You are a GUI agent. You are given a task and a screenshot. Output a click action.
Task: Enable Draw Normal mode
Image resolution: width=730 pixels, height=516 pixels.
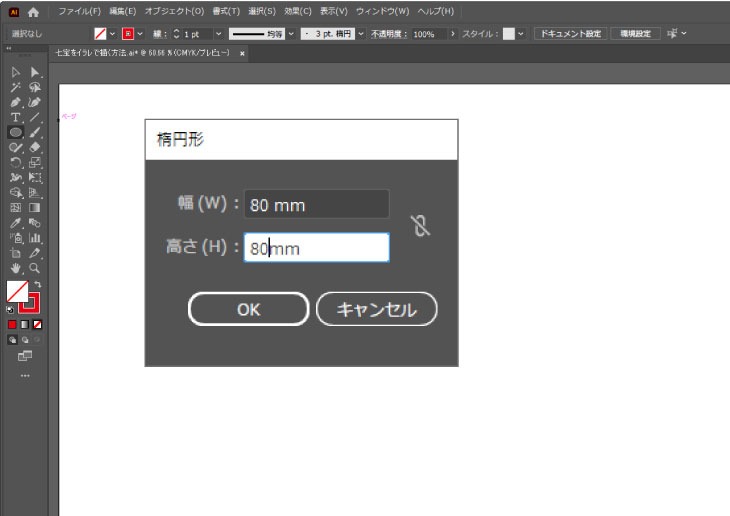(13, 340)
